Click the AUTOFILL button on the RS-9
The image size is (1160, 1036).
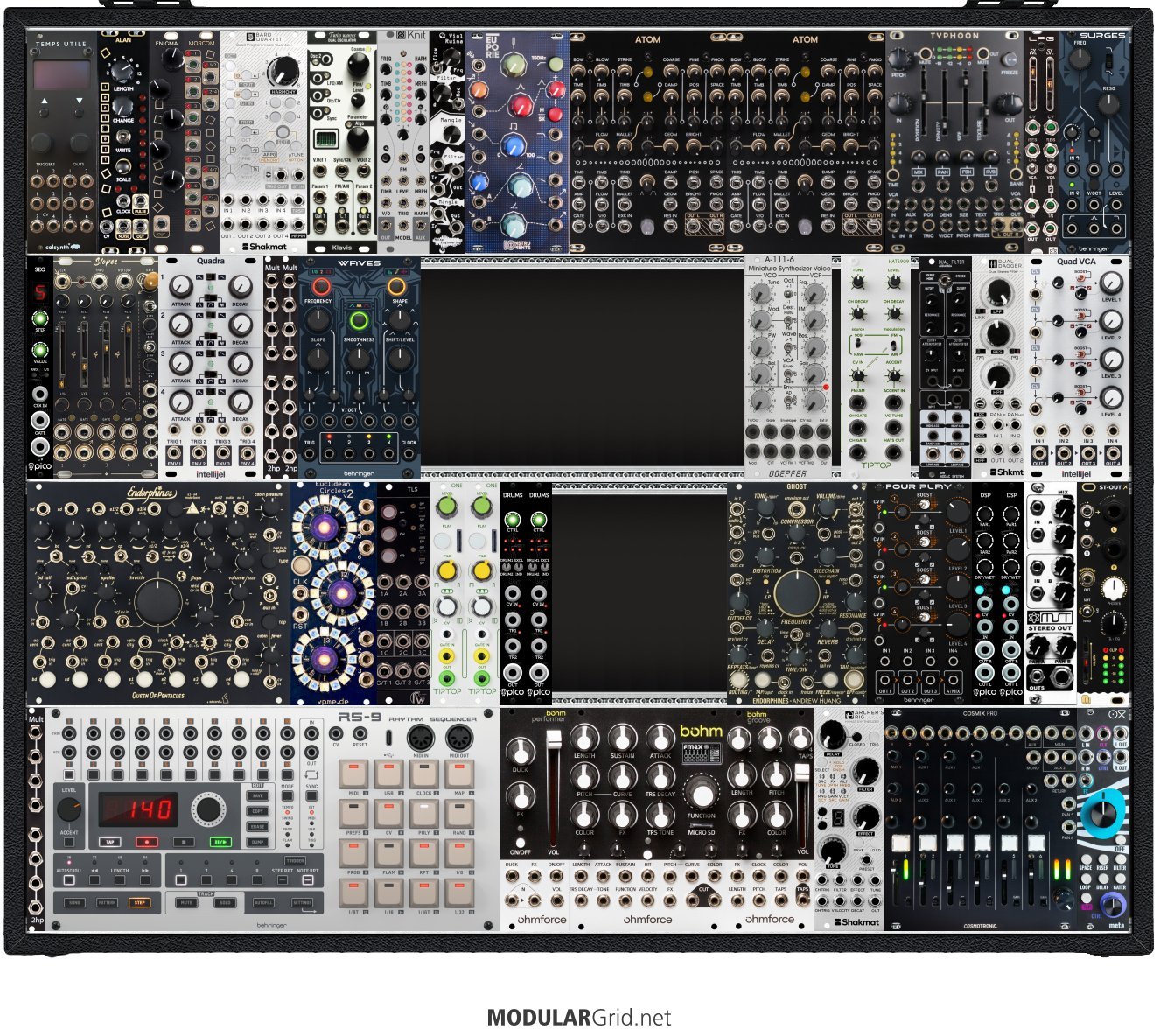(x=263, y=902)
